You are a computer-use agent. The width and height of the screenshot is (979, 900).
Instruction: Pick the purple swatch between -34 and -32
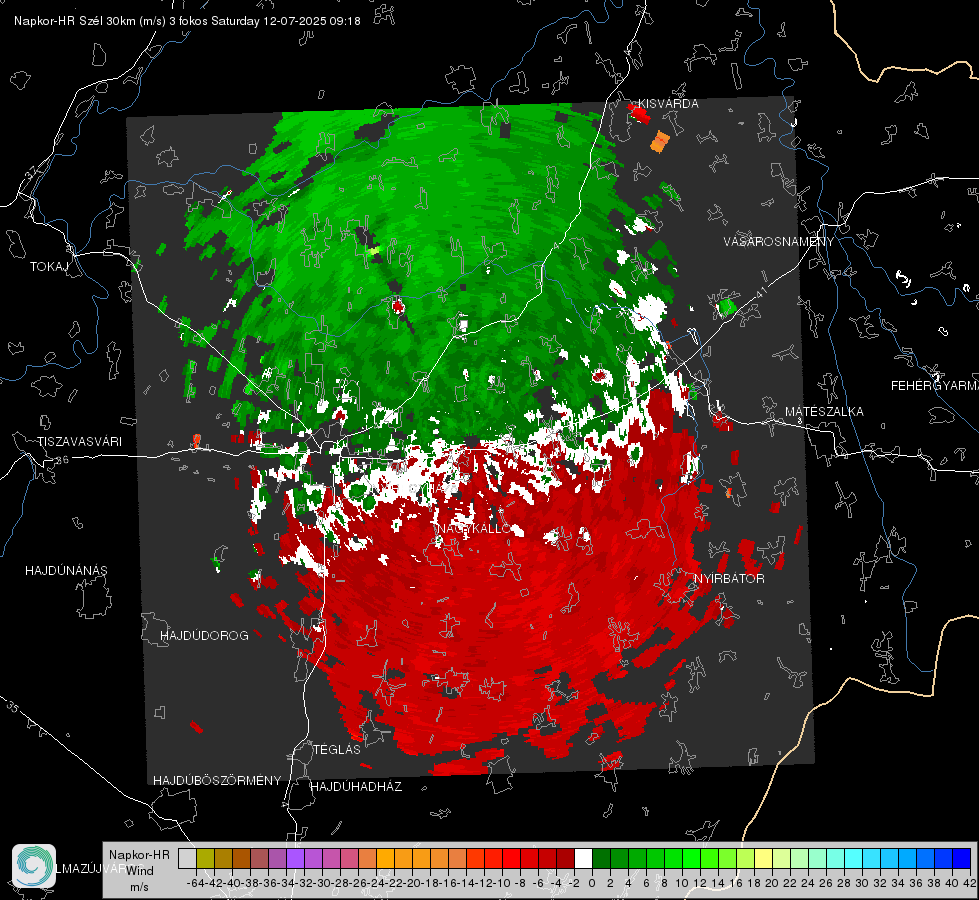tap(295, 858)
